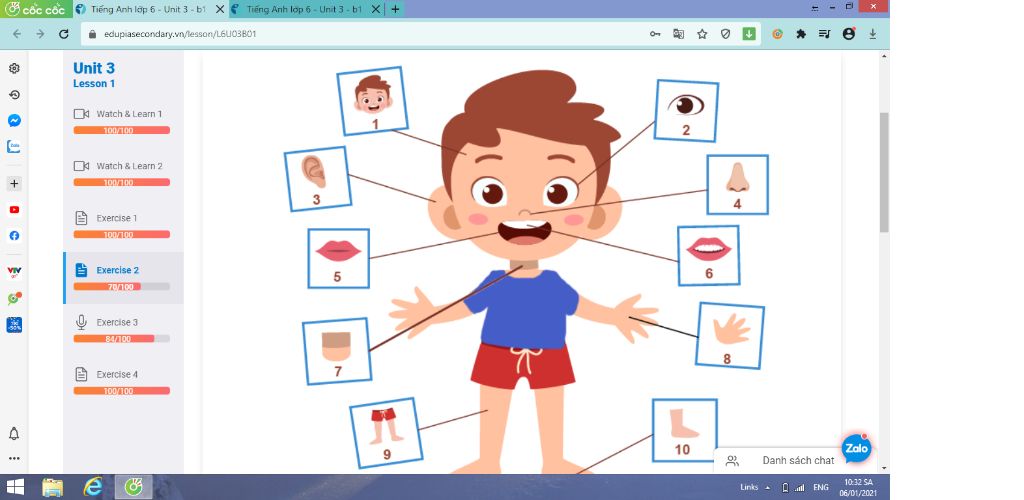
Task: Add a new sidebar shortcut
Action: tap(14, 184)
